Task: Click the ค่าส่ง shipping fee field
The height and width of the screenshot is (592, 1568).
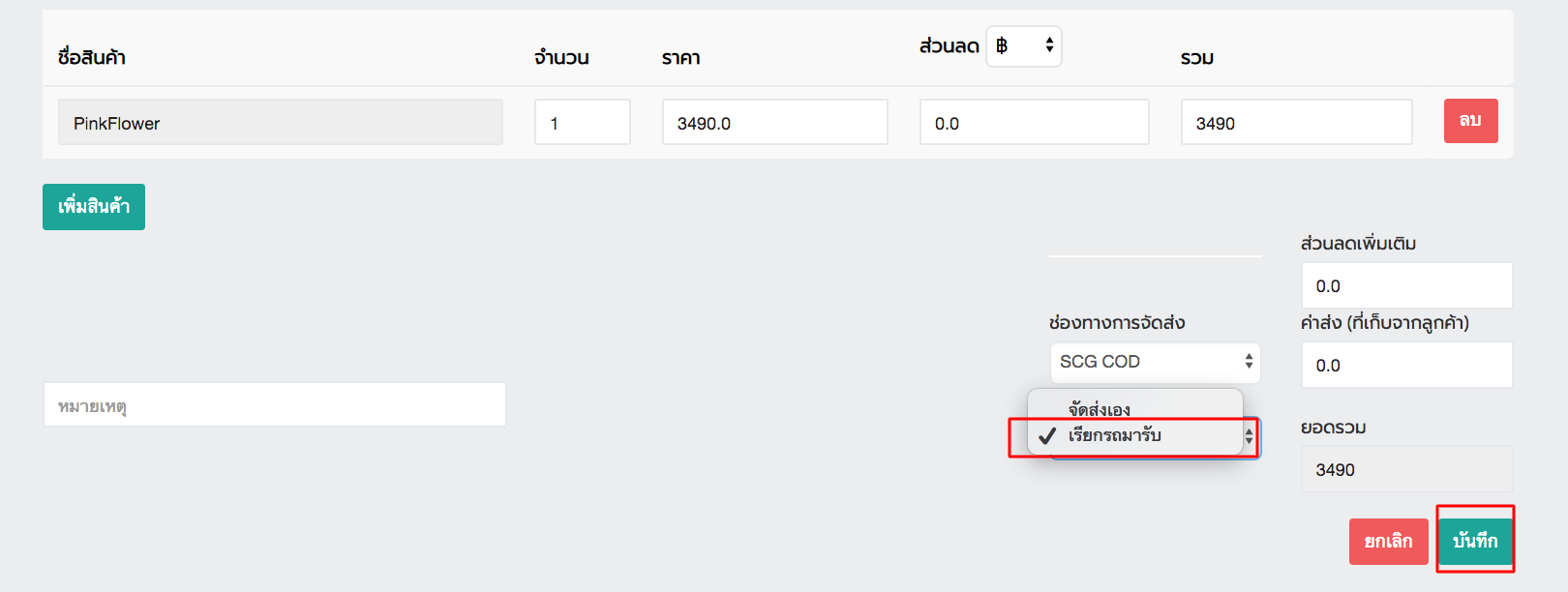Action: [x=1407, y=365]
